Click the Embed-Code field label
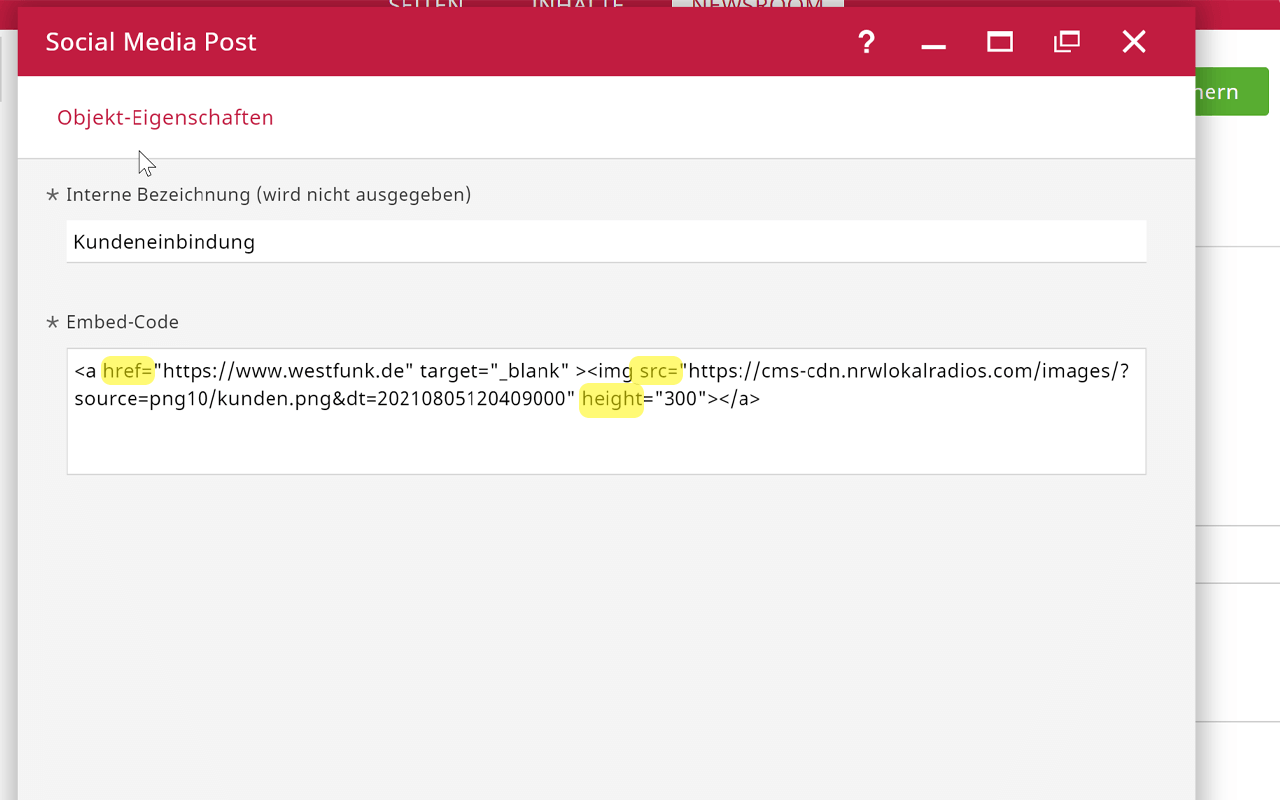This screenshot has width=1280, height=800. 122,322
